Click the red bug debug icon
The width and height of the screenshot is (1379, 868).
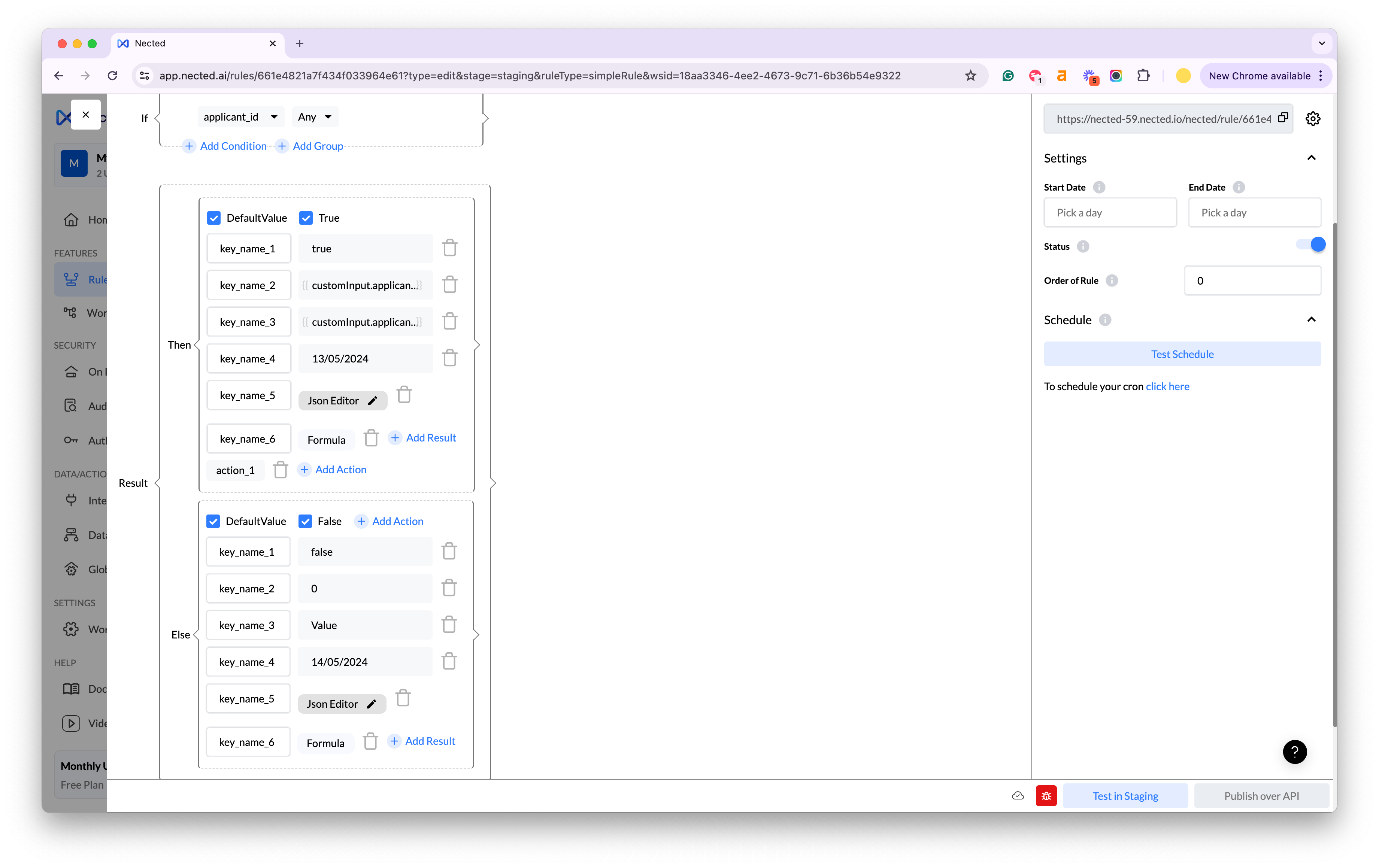(x=1046, y=796)
